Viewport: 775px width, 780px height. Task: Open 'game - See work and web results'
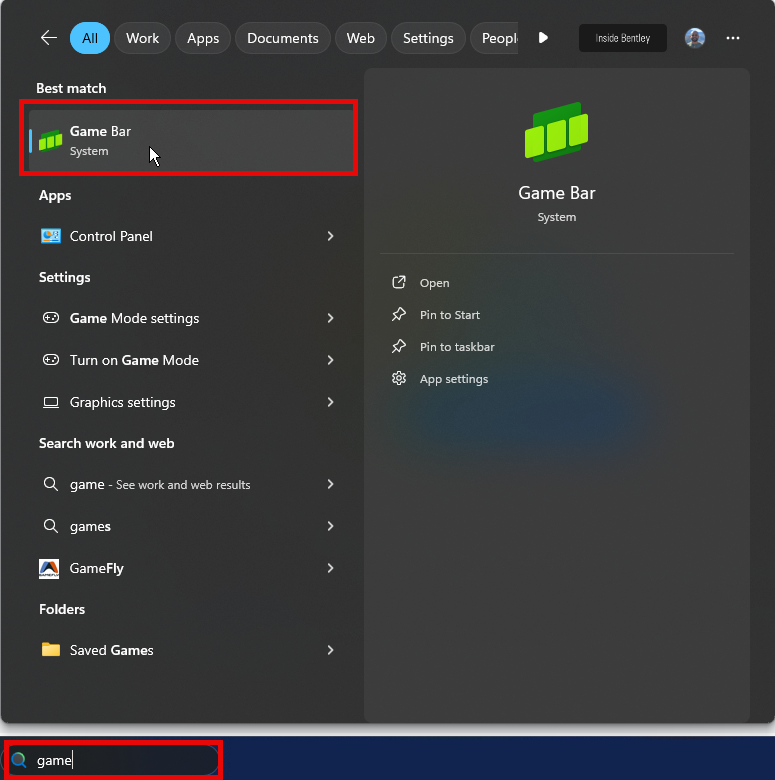[187, 485]
